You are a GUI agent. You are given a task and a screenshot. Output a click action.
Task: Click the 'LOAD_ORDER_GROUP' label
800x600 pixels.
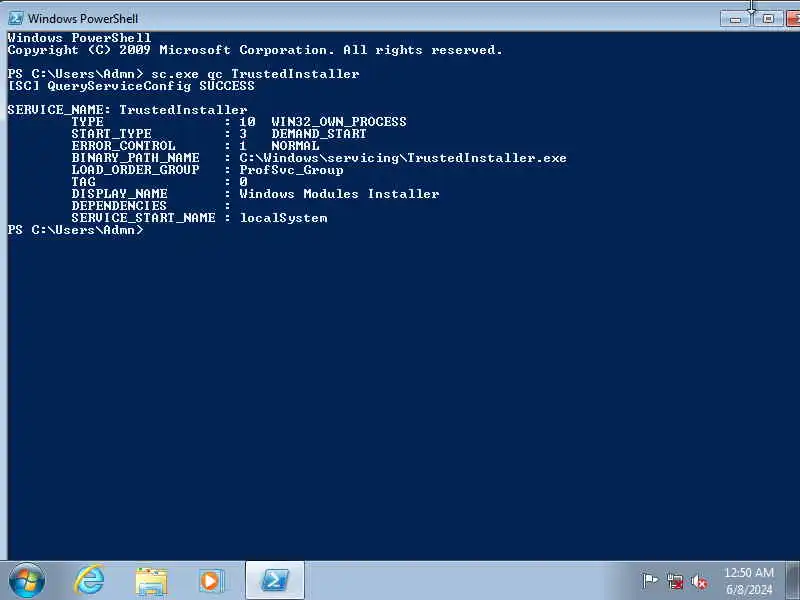(x=135, y=170)
